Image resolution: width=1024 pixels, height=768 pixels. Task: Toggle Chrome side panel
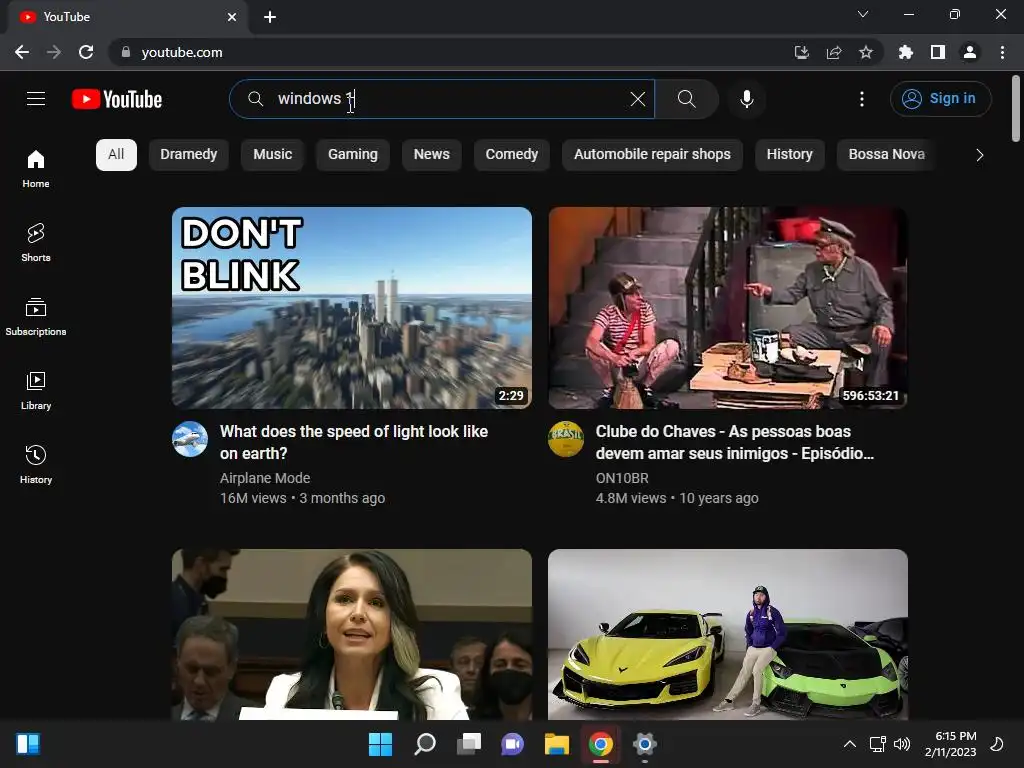(x=938, y=52)
